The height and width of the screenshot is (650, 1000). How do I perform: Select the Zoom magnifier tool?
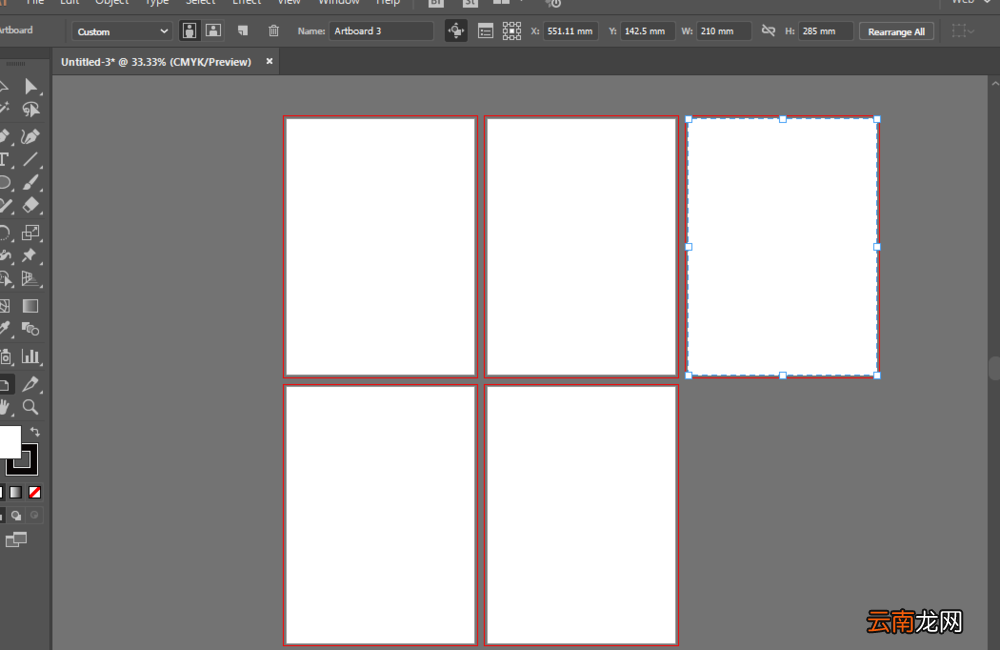pos(30,407)
